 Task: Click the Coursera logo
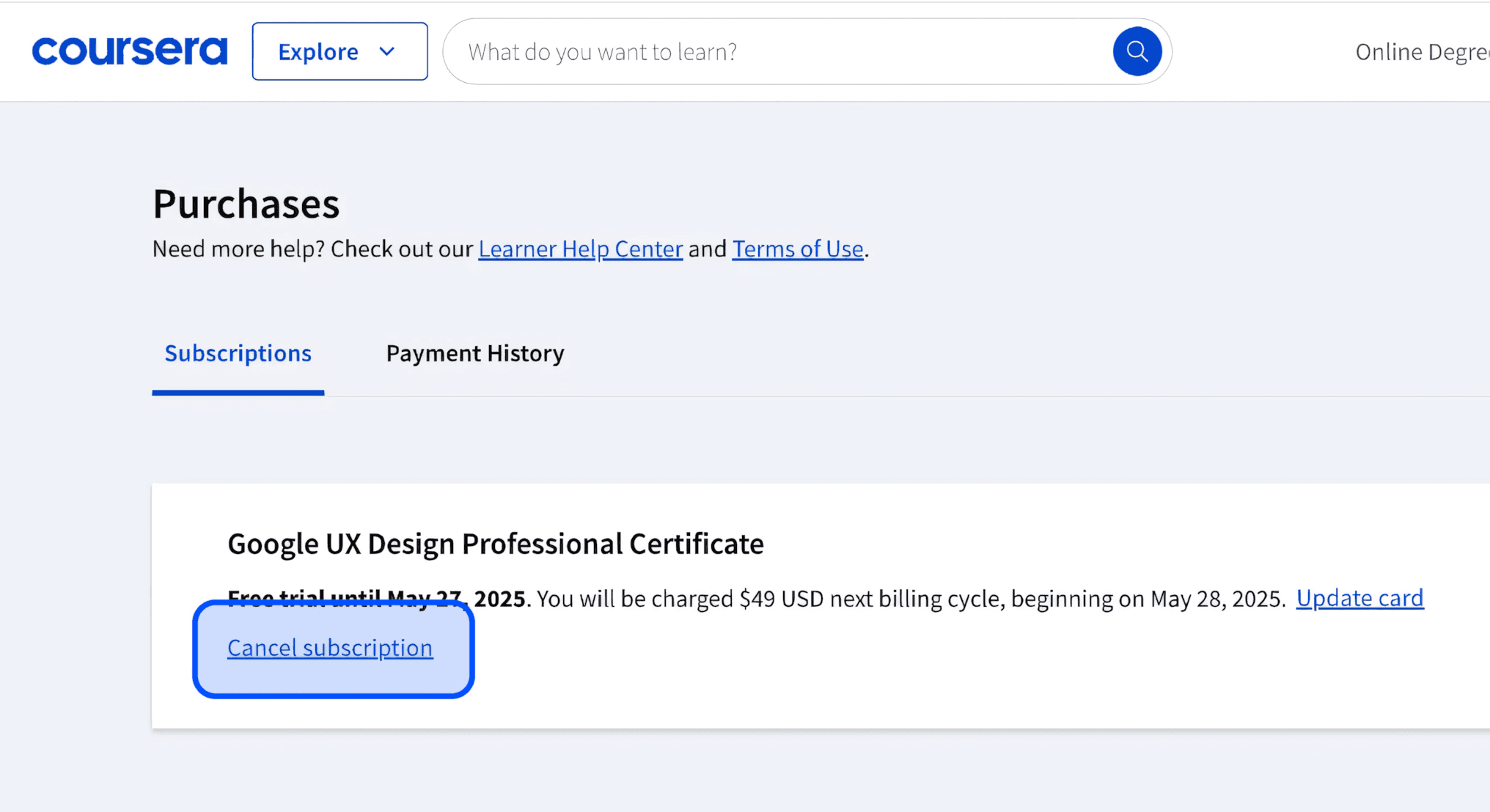(x=129, y=51)
